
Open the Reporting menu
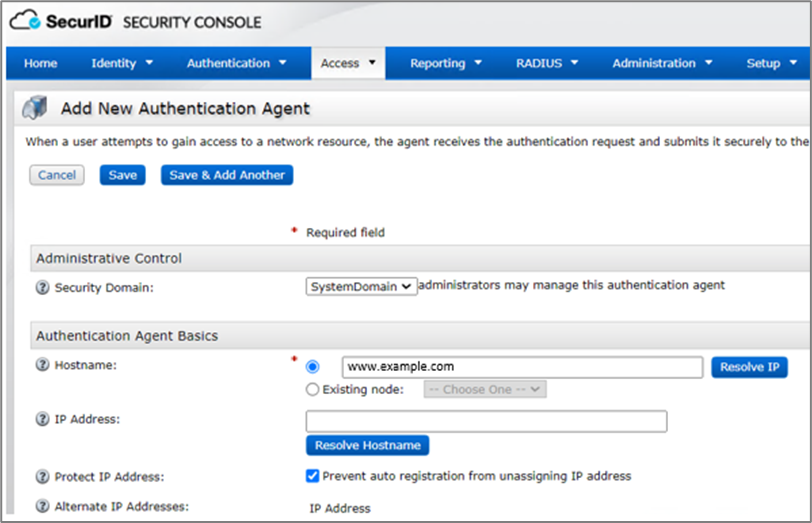[445, 63]
